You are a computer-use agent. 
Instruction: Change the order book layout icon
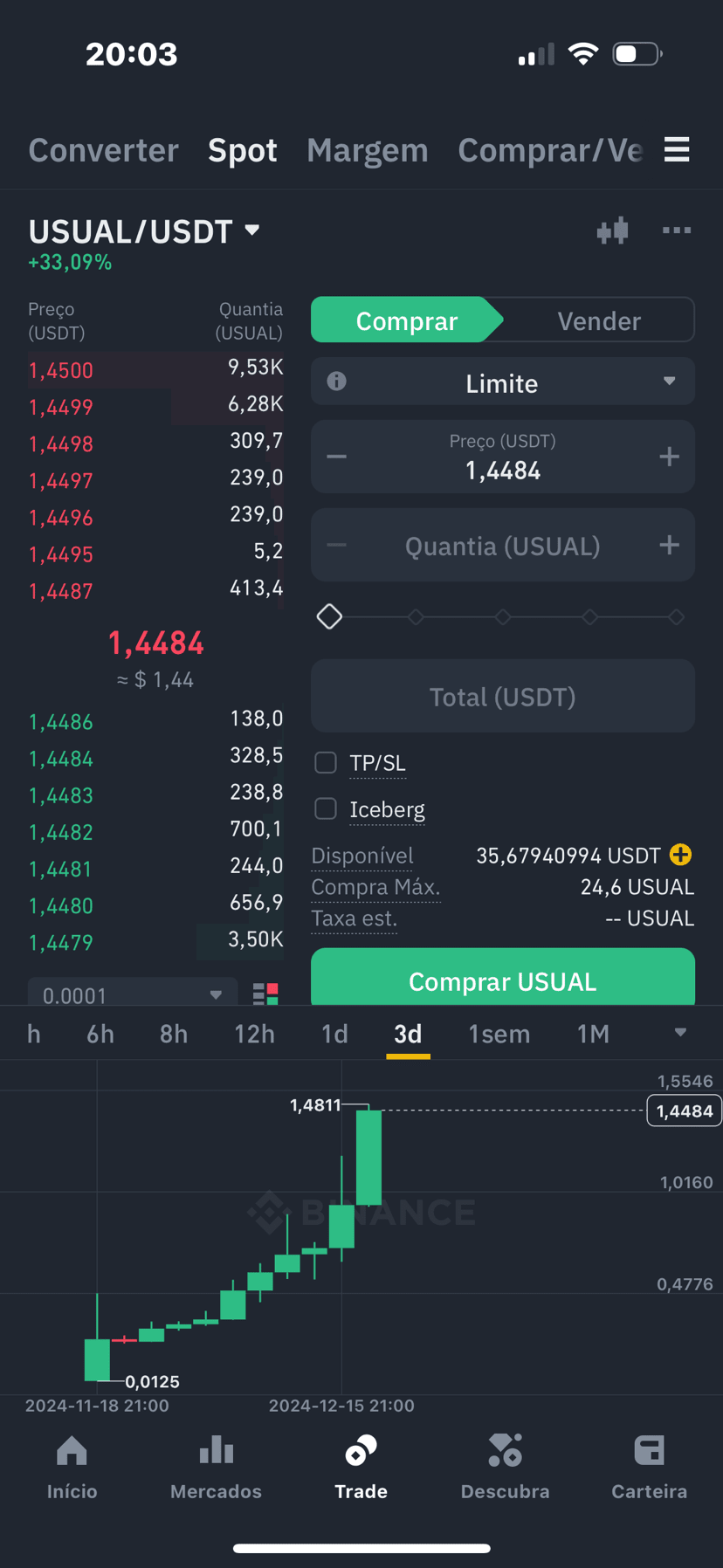click(265, 994)
